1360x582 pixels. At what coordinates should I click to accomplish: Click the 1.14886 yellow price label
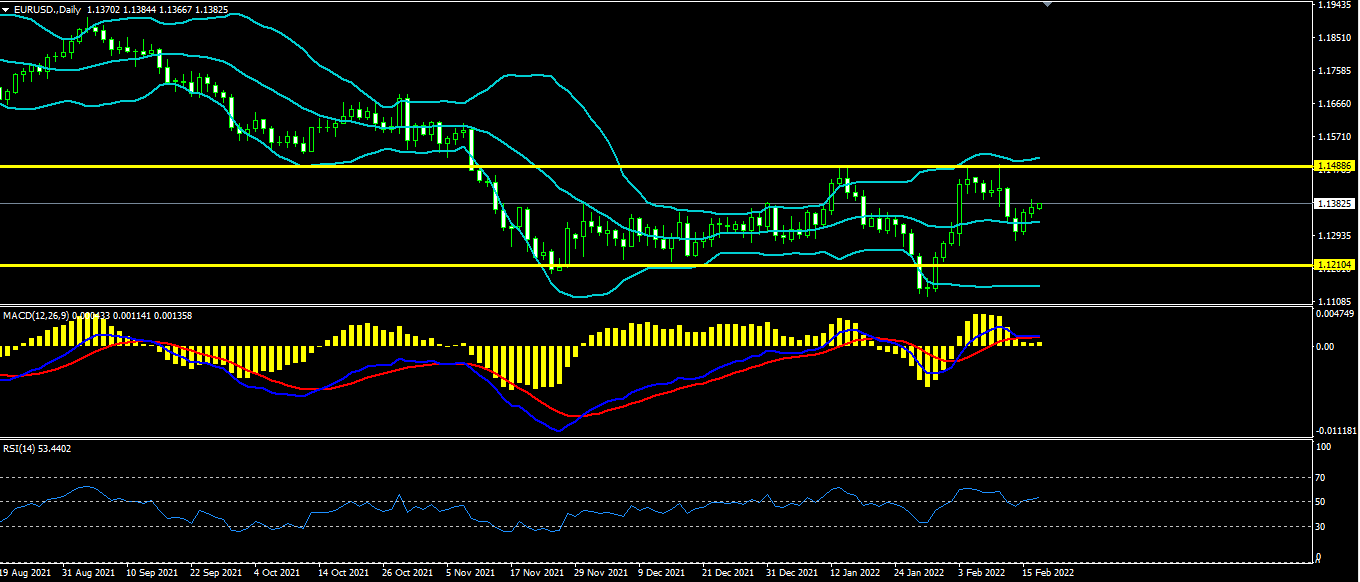point(1335,165)
